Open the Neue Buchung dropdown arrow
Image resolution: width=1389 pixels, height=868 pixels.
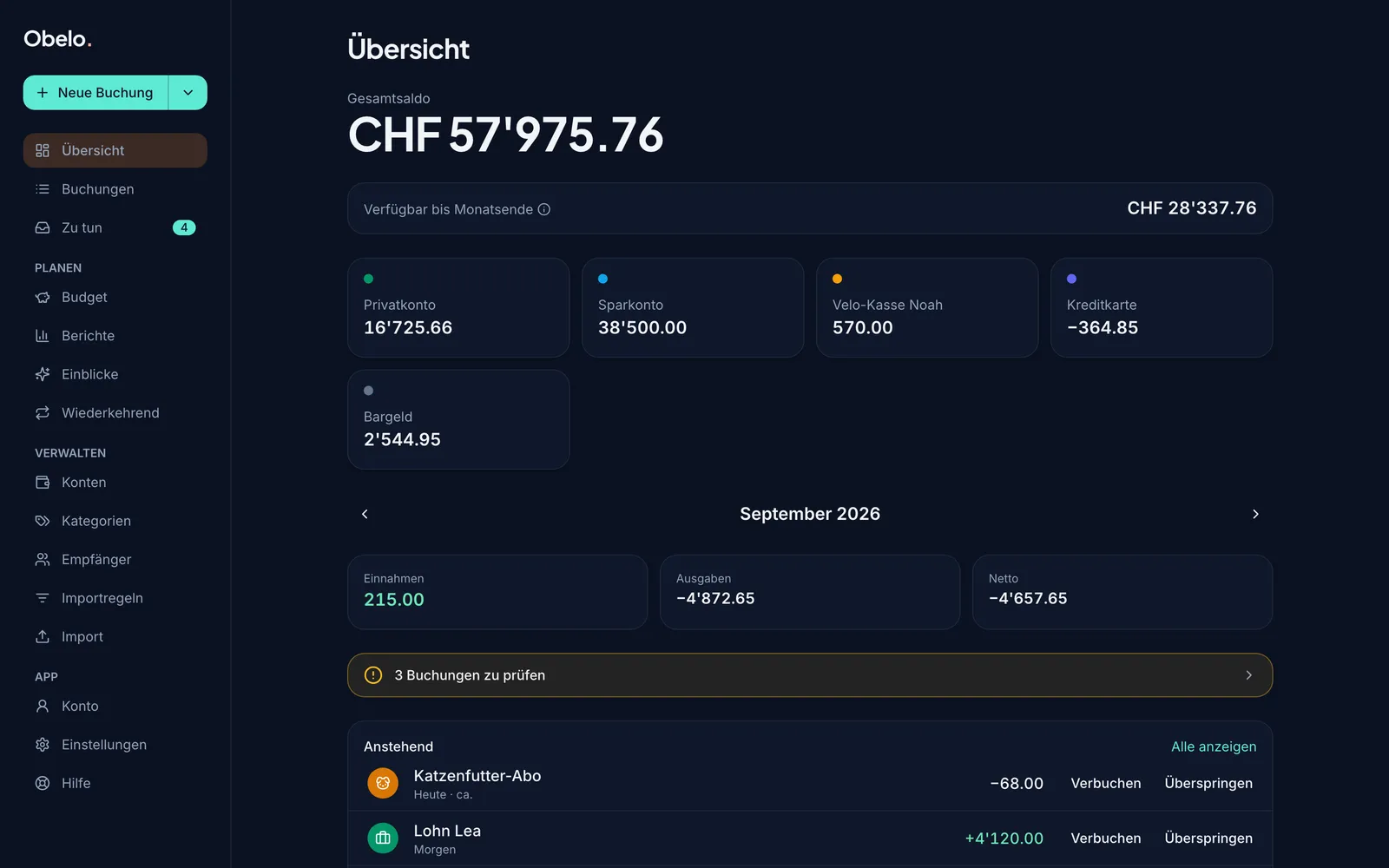pos(188,93)
